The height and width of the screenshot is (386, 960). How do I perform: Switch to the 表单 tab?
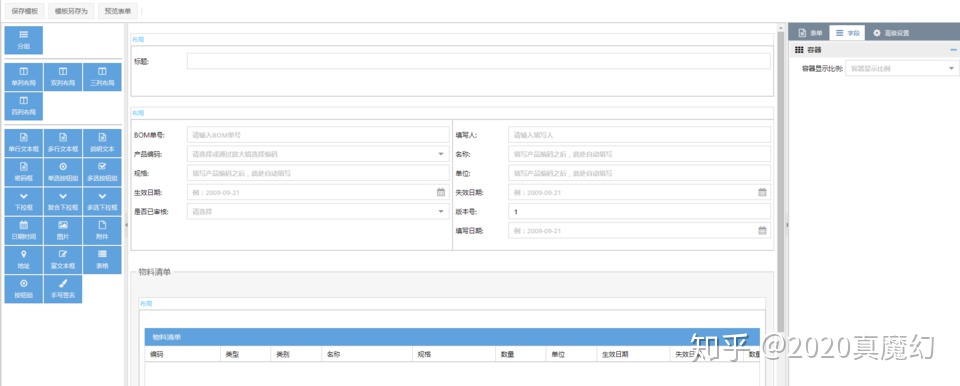[x=810, y=33]
